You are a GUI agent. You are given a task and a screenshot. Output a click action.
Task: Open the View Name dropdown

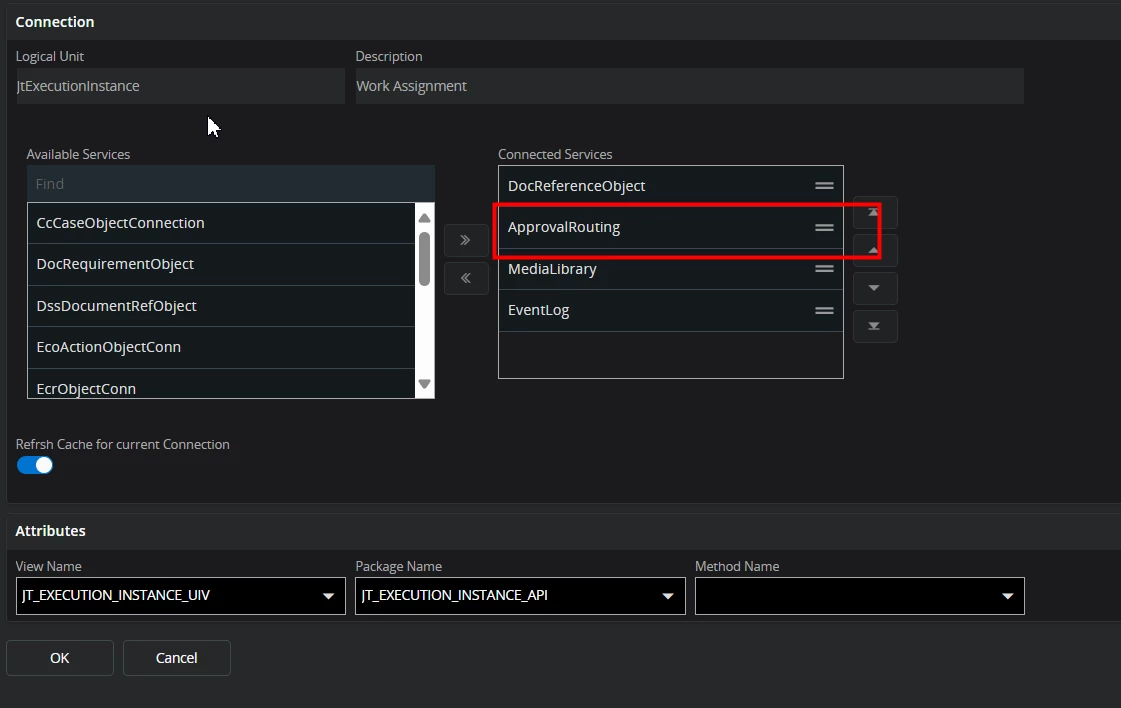tap(327, 597)
